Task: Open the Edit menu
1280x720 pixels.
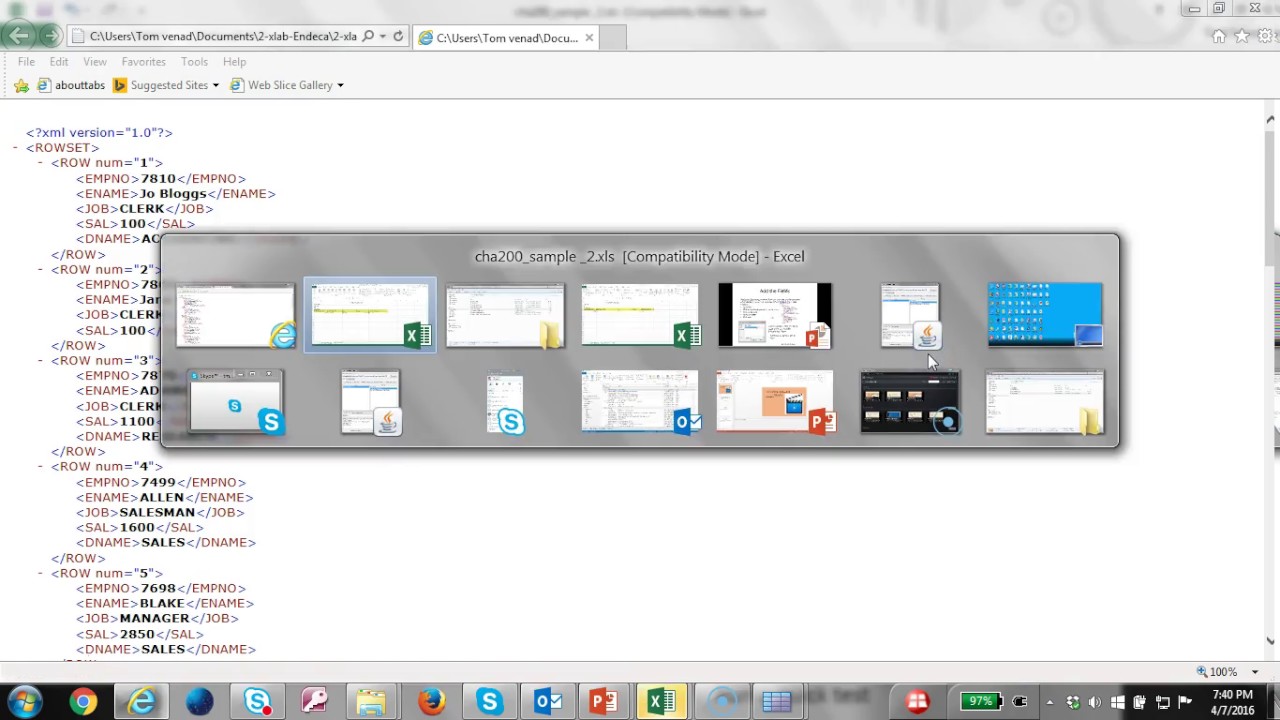Action: point(59,62)
